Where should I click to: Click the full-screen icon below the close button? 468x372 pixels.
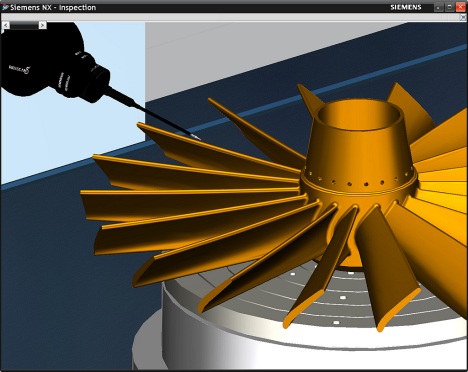(463, 17)
